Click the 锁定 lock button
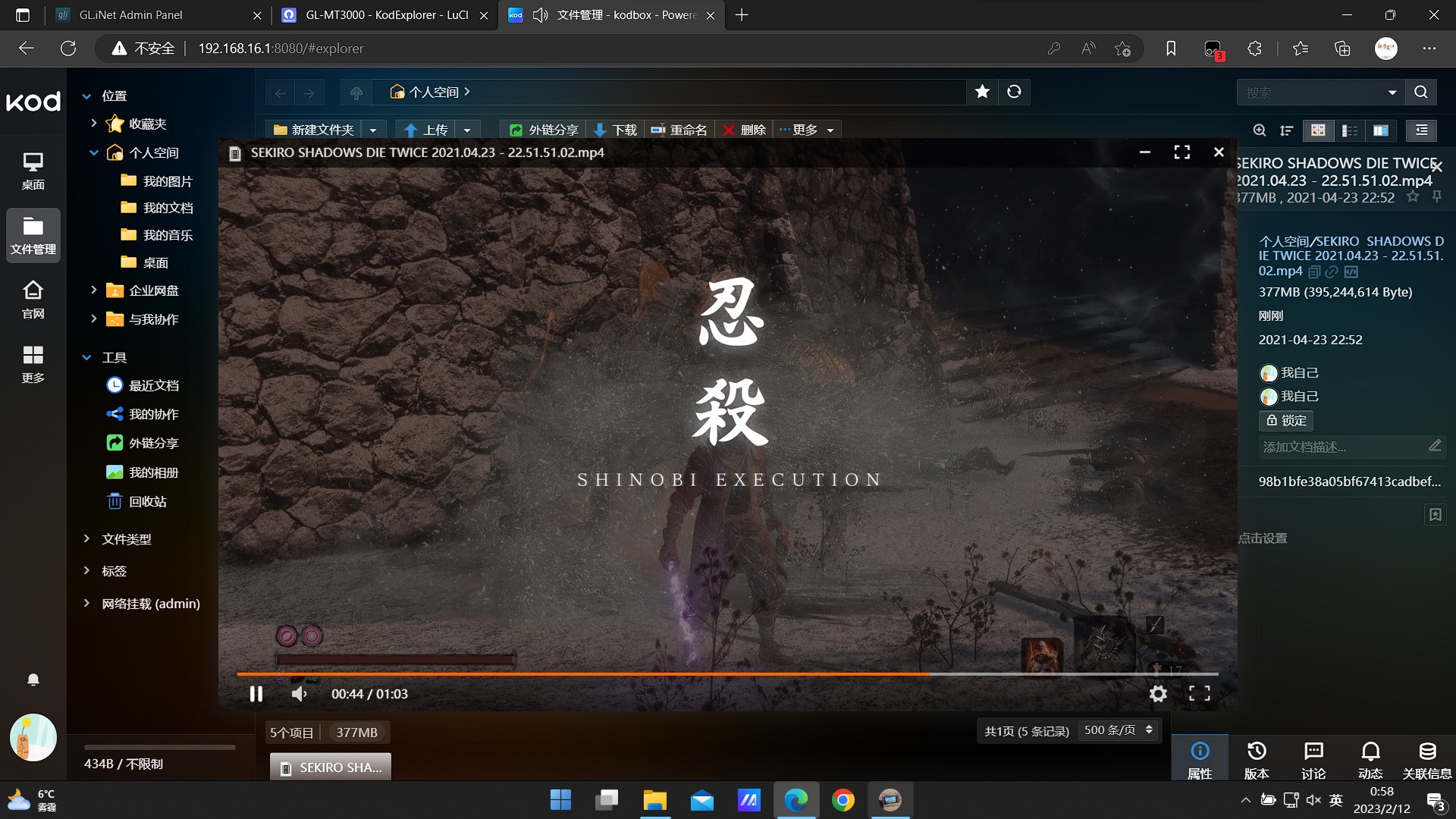The width and height of the screenshot is (1456, 819). tap(1286, 420)
